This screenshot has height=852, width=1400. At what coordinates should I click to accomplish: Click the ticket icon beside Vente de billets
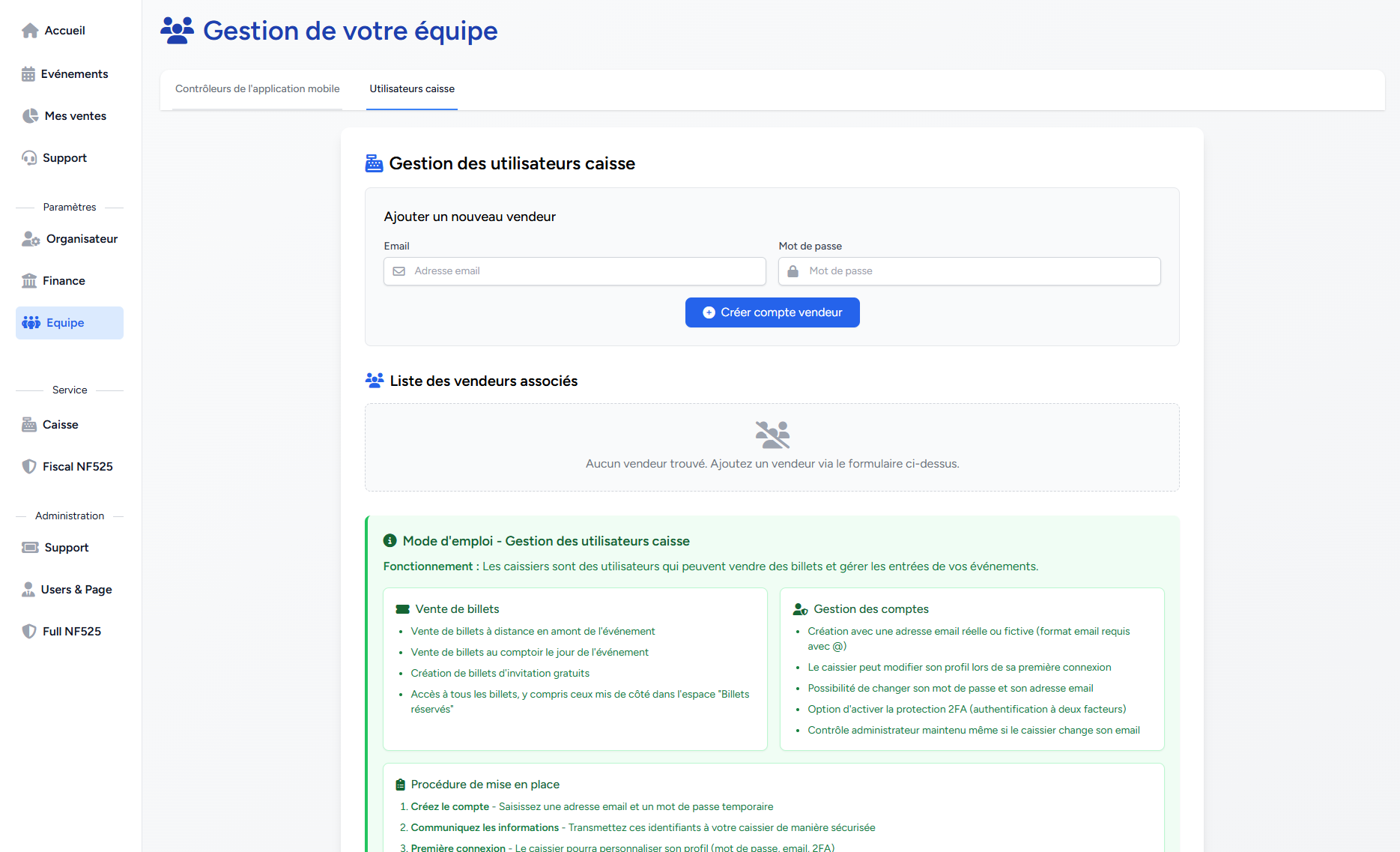[x=402, y=609]
